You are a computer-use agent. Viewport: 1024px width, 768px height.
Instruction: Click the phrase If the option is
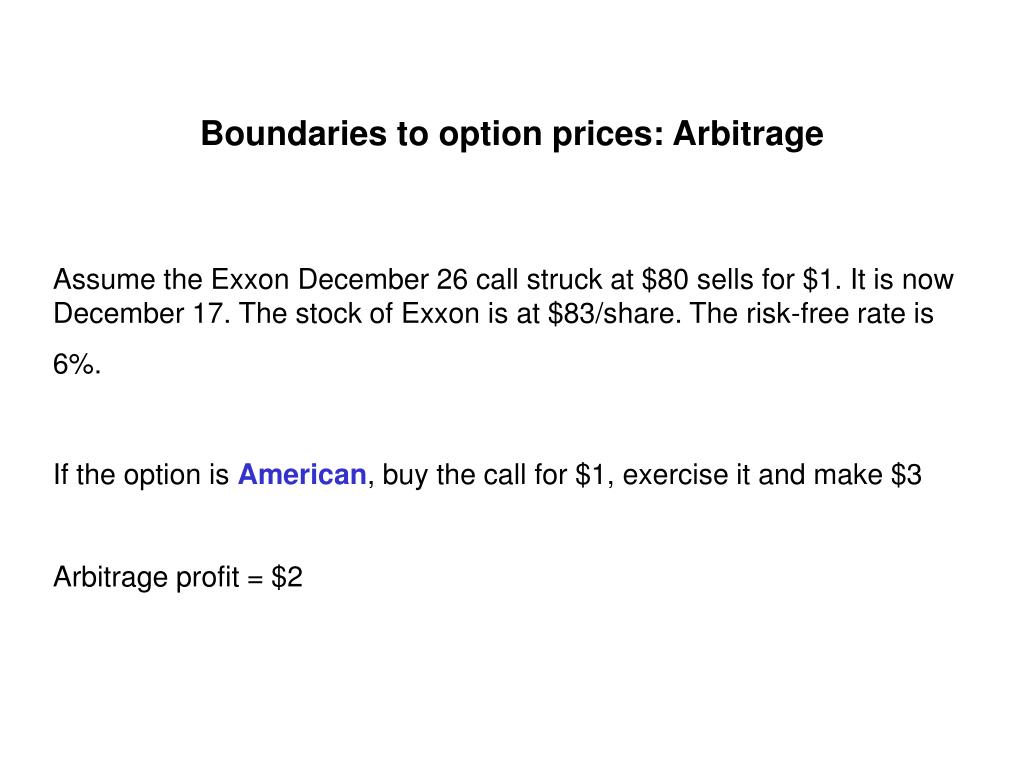141,475
